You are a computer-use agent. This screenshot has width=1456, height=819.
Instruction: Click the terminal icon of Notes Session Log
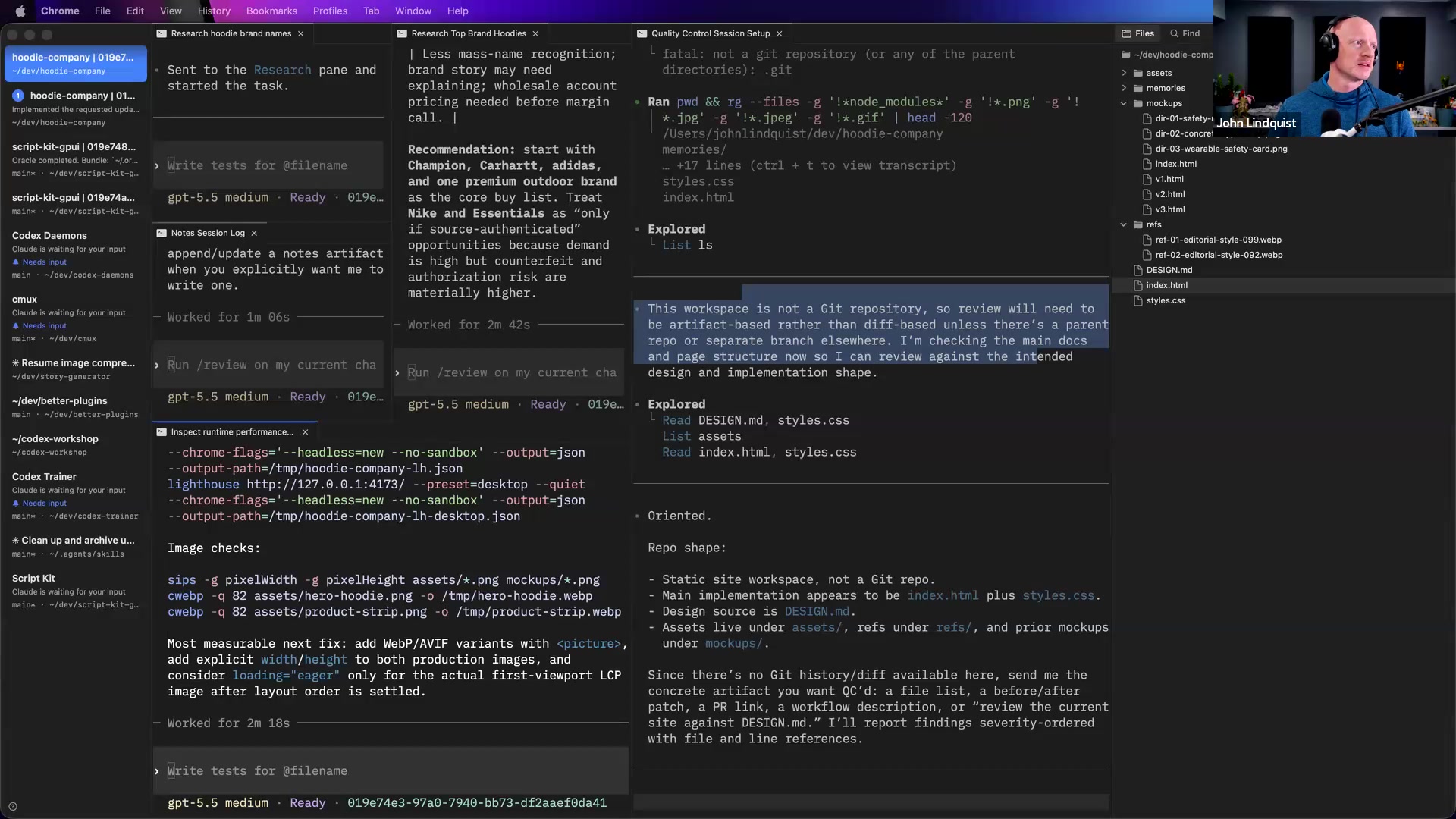click(162, 233)
